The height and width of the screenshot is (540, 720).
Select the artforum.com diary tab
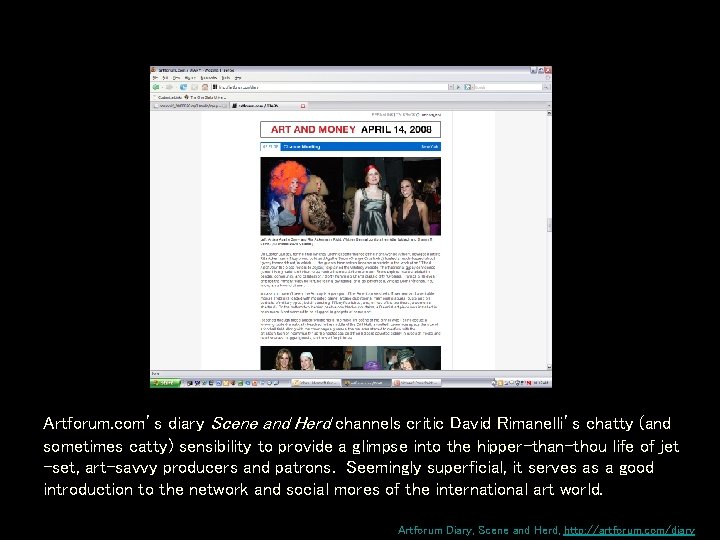(x=269, y=106)
